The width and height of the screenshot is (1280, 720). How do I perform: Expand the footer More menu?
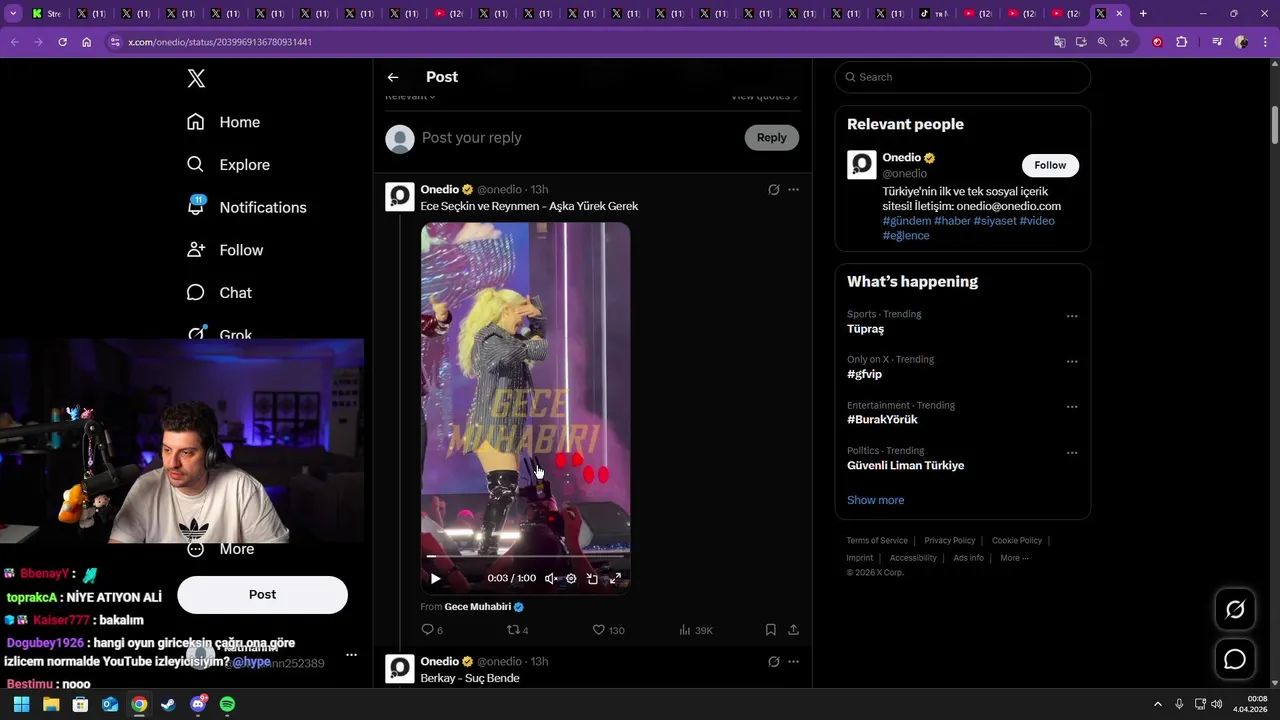point(1014,558)
